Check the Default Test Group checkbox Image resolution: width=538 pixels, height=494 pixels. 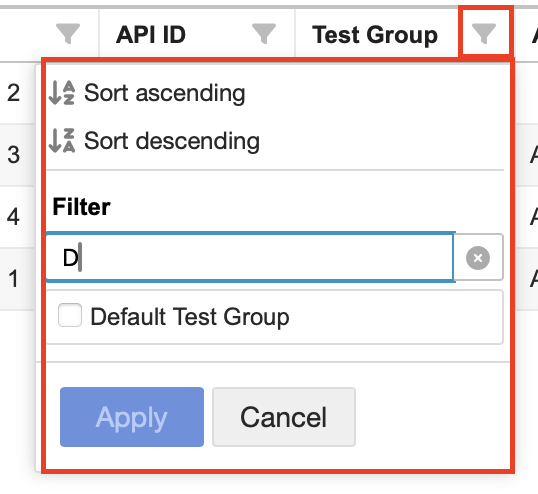tap(70, 315)
